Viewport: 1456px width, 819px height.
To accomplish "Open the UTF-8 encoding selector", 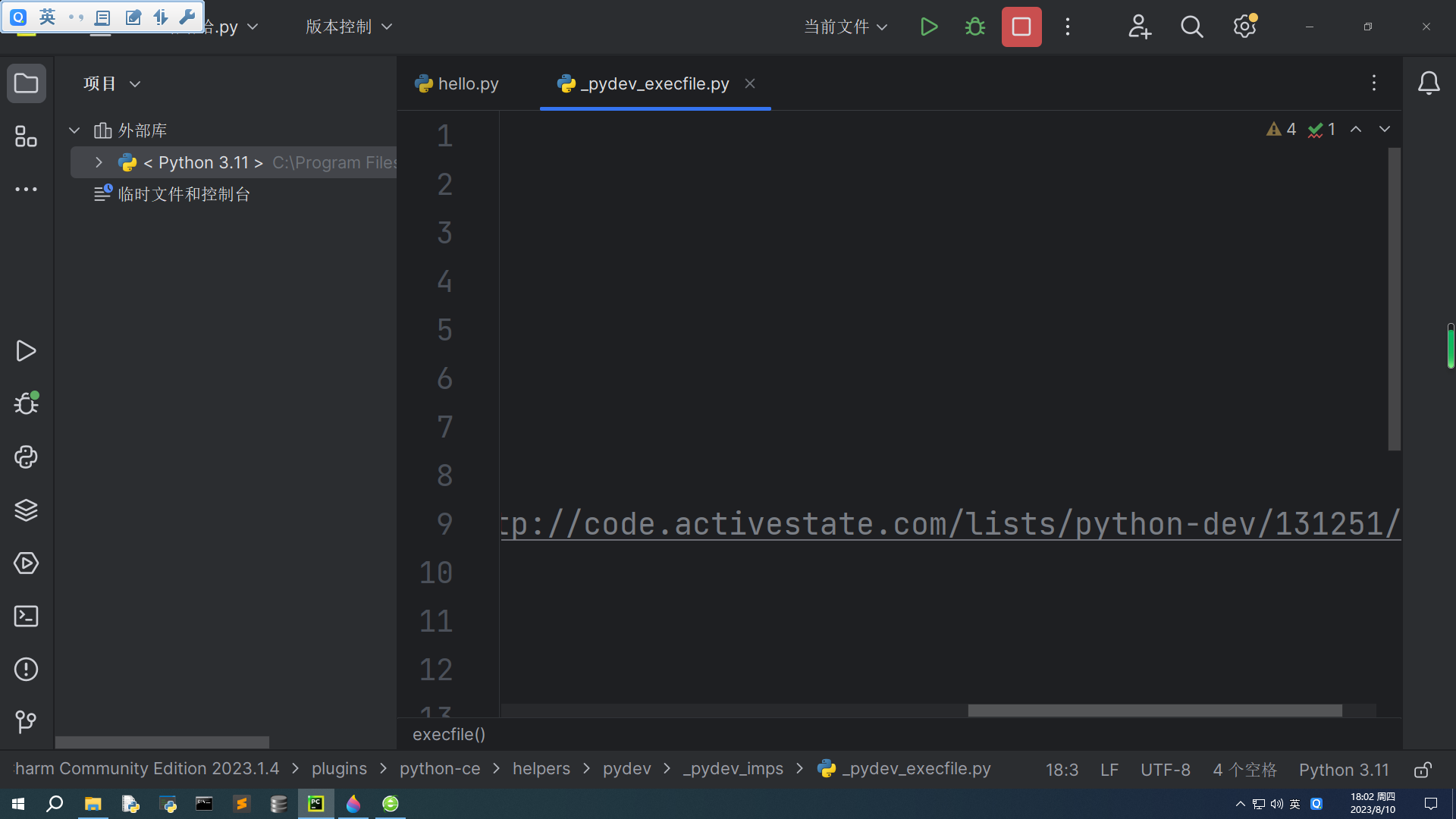I will tap(1166, 770).
